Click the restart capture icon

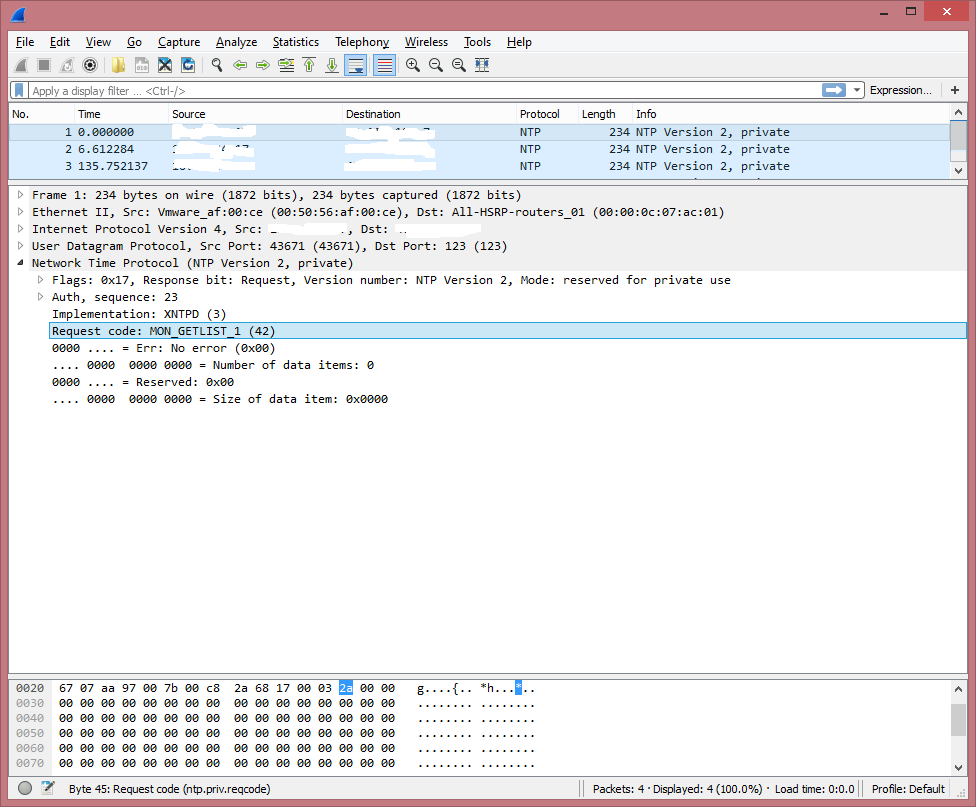coord(67,65)
